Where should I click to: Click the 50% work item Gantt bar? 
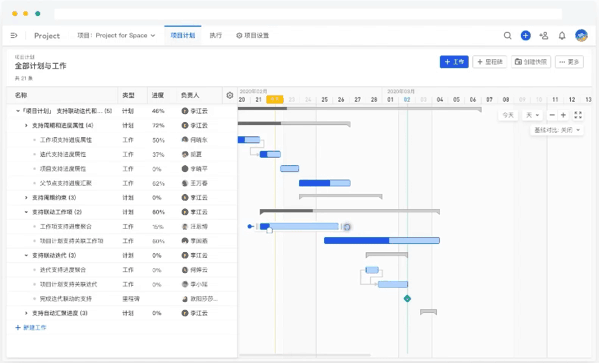[249, 140]
